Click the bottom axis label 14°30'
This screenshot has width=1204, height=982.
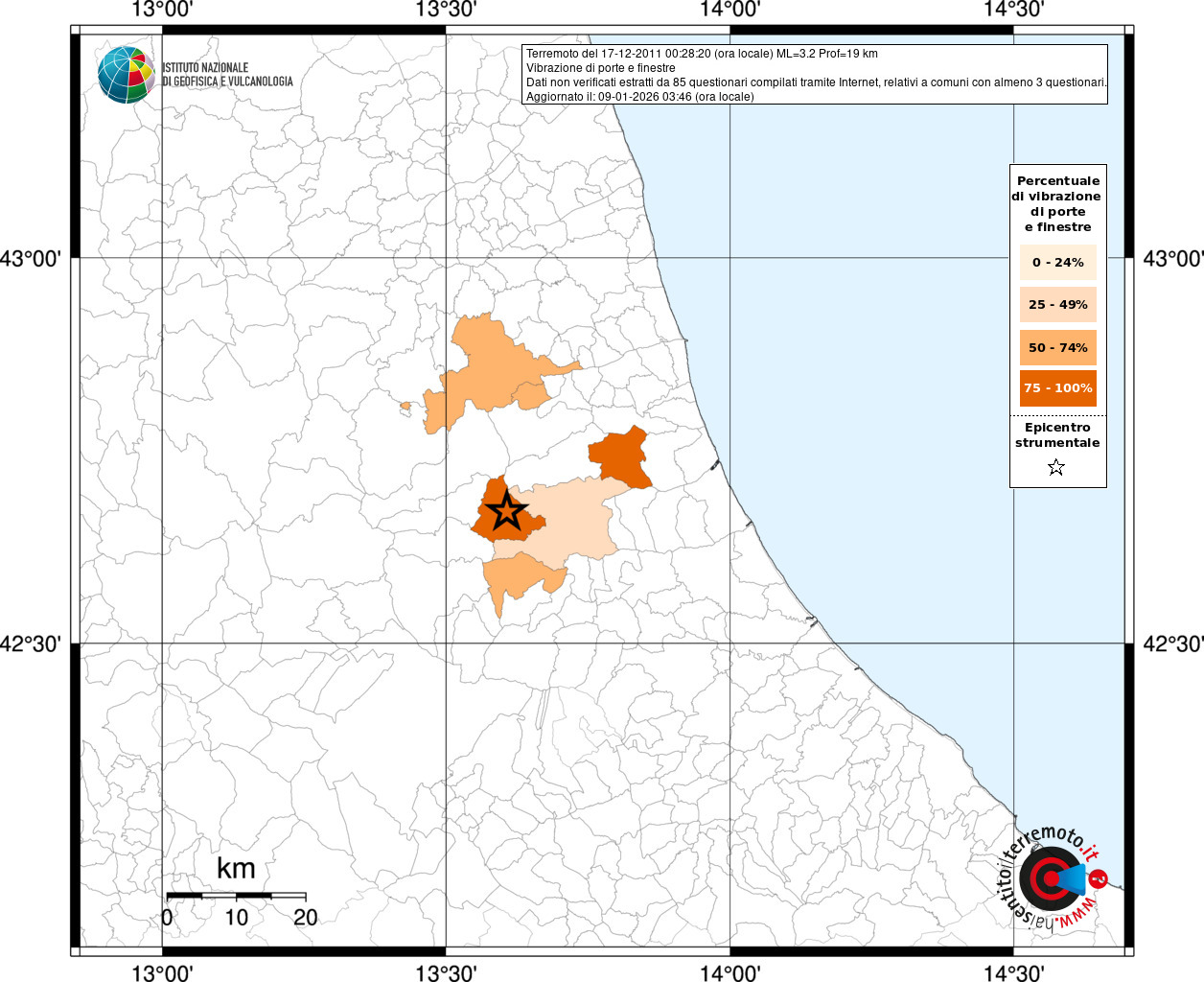[1014, 973]
